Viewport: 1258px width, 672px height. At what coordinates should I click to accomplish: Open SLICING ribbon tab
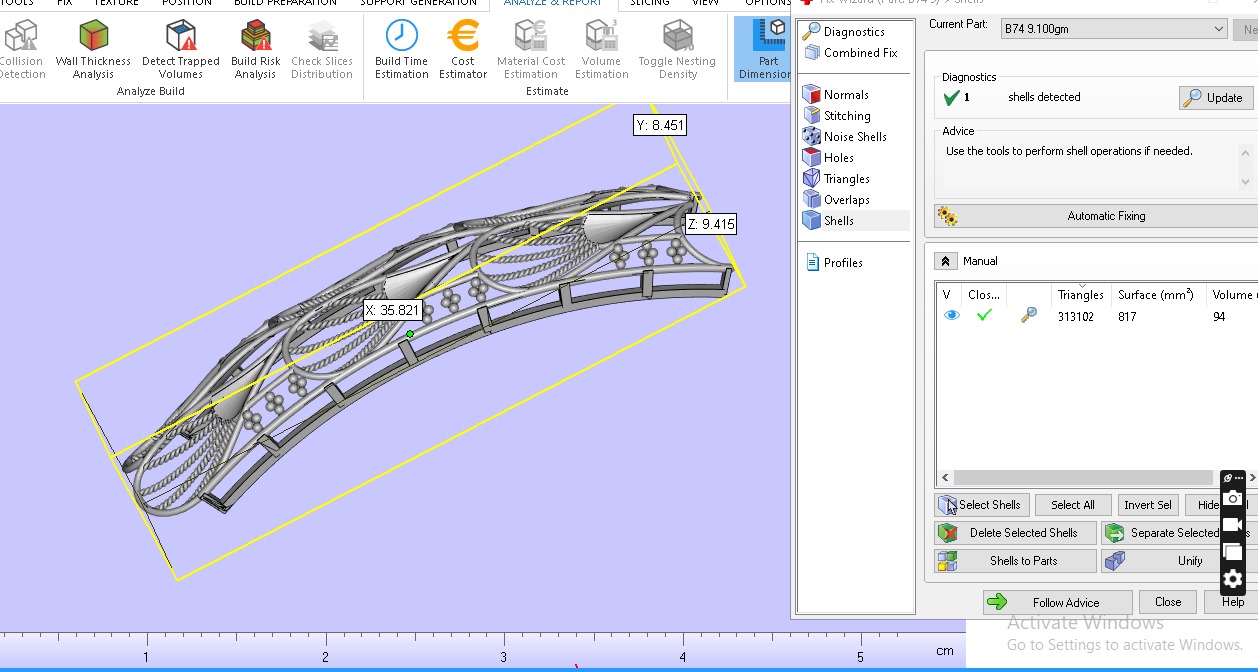[650, 4]
